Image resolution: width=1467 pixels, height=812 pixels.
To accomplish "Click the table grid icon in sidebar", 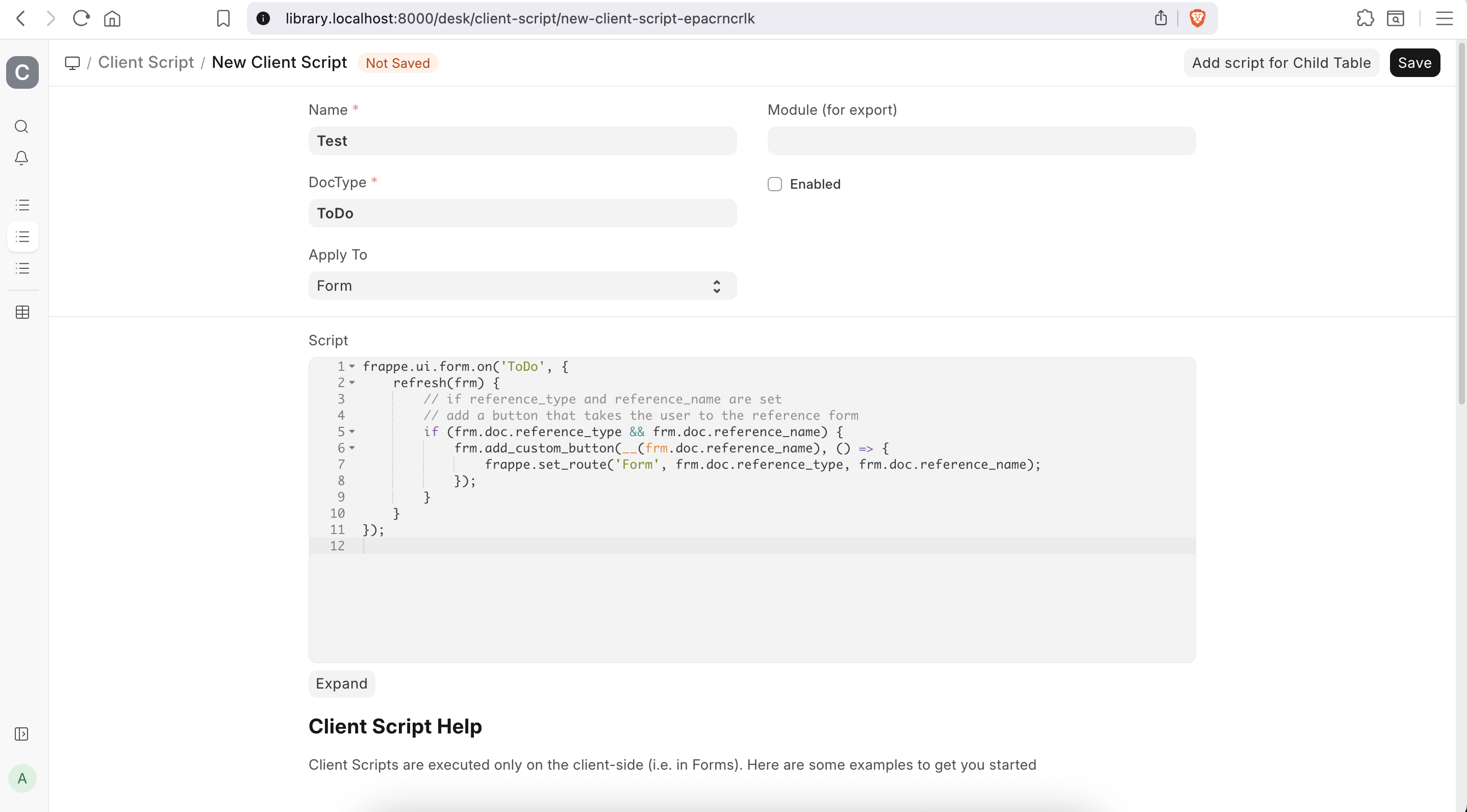I will coord(22,312).
